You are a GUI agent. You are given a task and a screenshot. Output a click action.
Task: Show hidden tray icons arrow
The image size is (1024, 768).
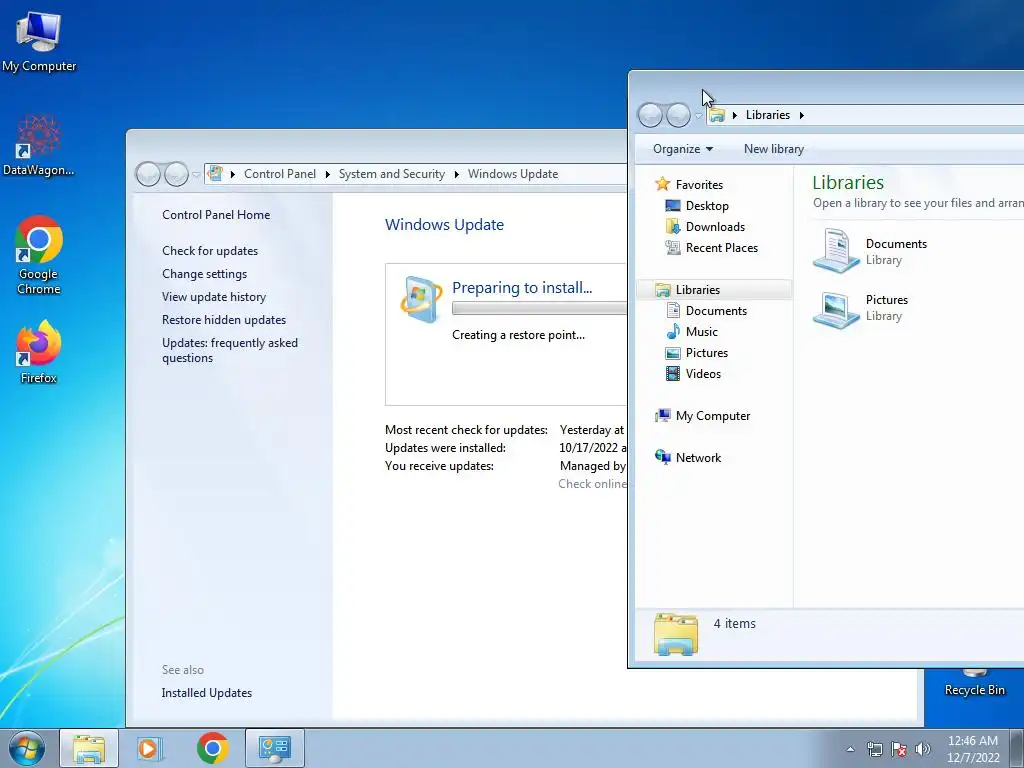850,749
